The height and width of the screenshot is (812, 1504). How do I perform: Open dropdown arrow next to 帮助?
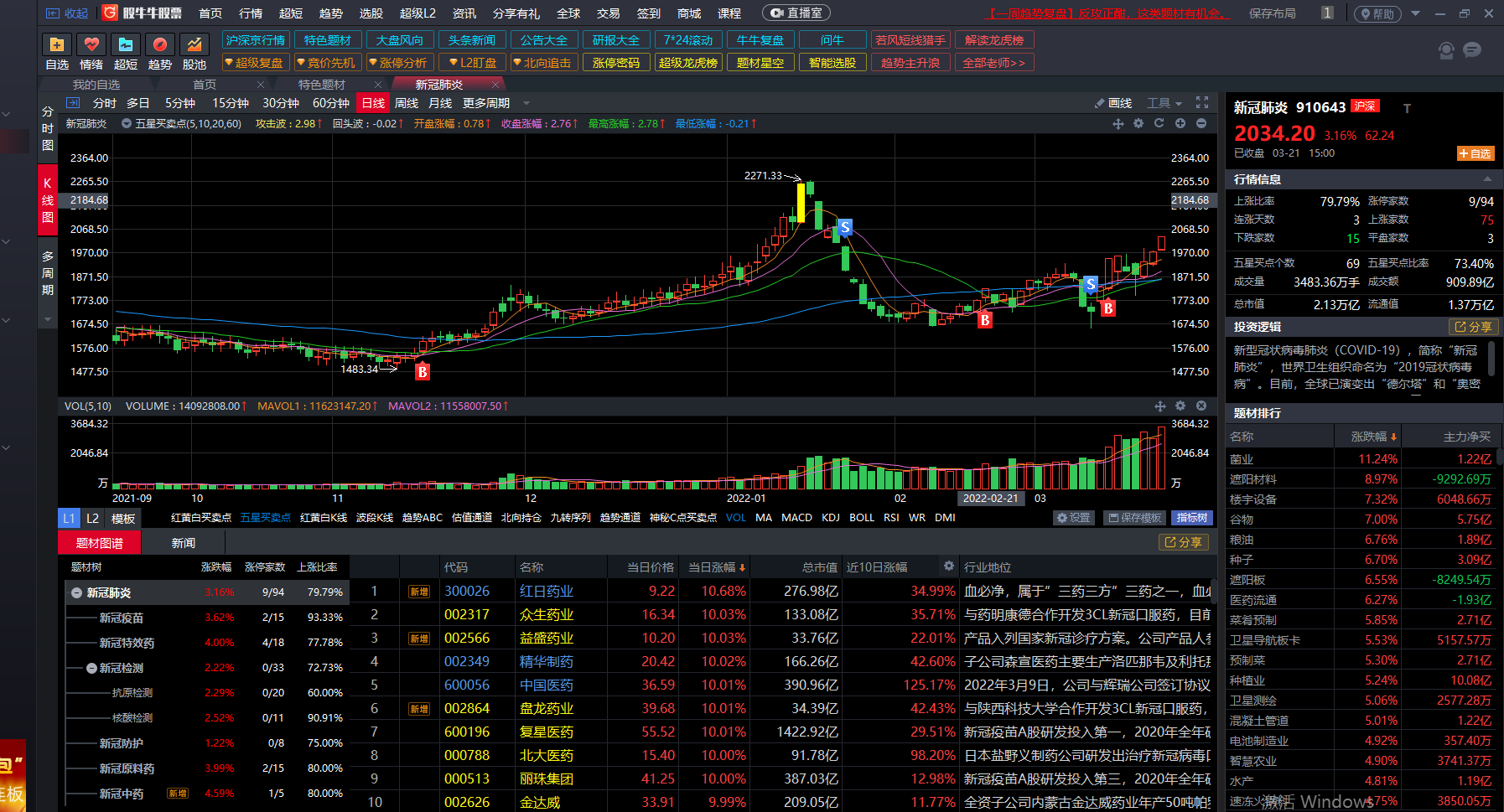pyautogui.click(x=1415, y=13)
